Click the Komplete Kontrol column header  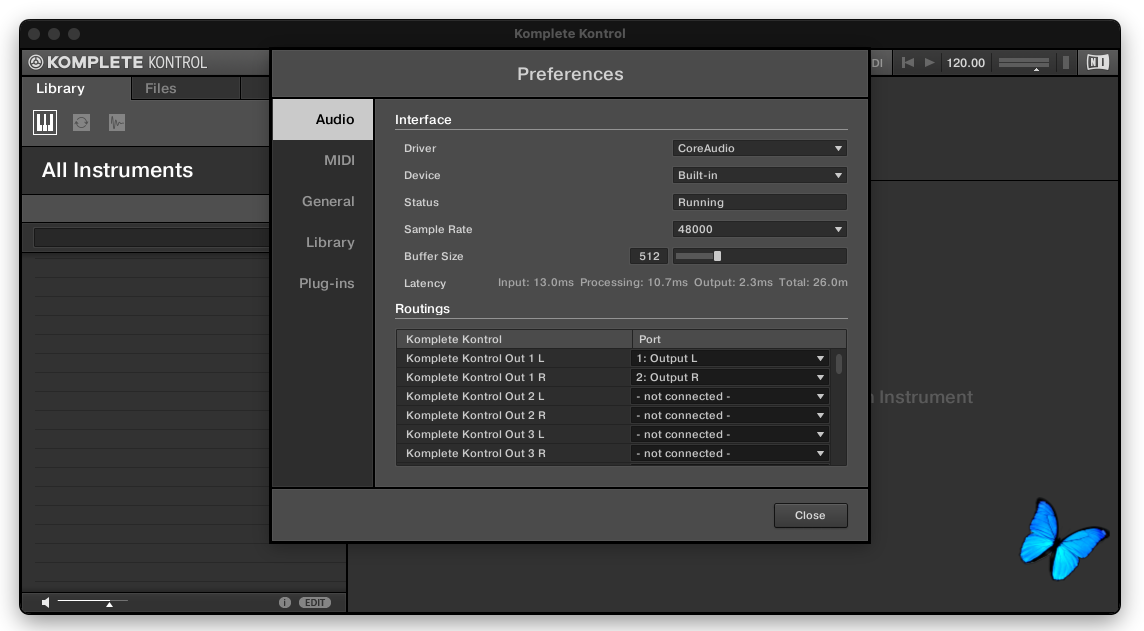pos(514,339)
